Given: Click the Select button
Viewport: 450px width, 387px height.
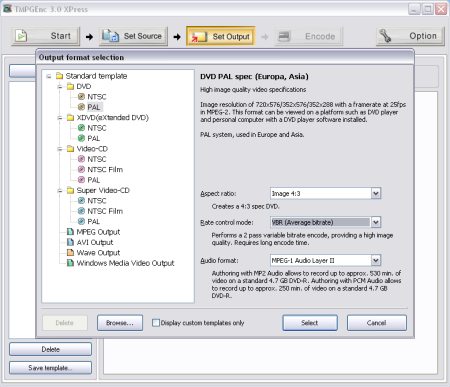Looking at the screenshot, I should [x=310, y=323].
